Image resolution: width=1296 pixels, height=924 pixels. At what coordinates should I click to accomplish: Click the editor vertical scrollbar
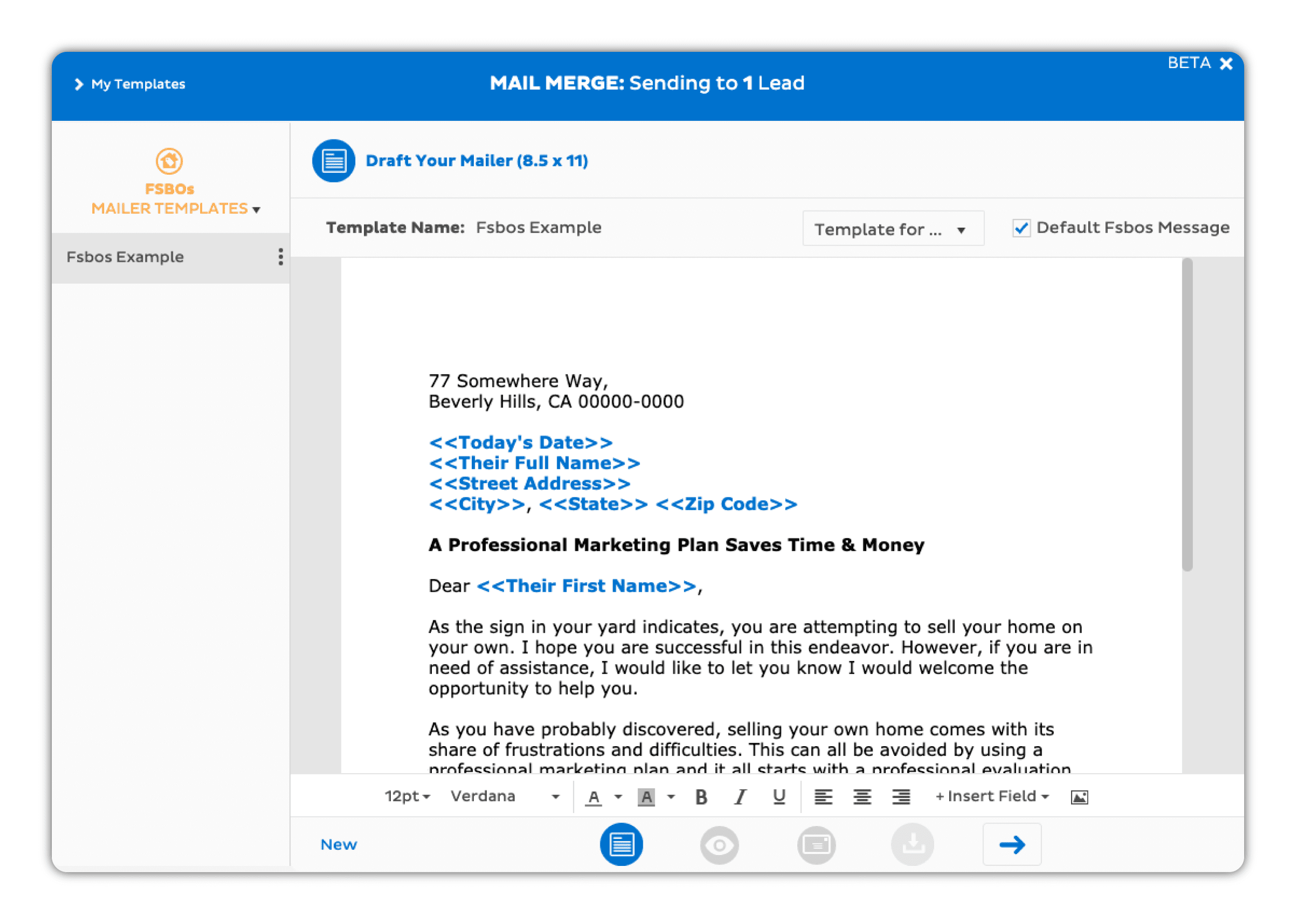pyautogui.click(x=1187, y=415)
